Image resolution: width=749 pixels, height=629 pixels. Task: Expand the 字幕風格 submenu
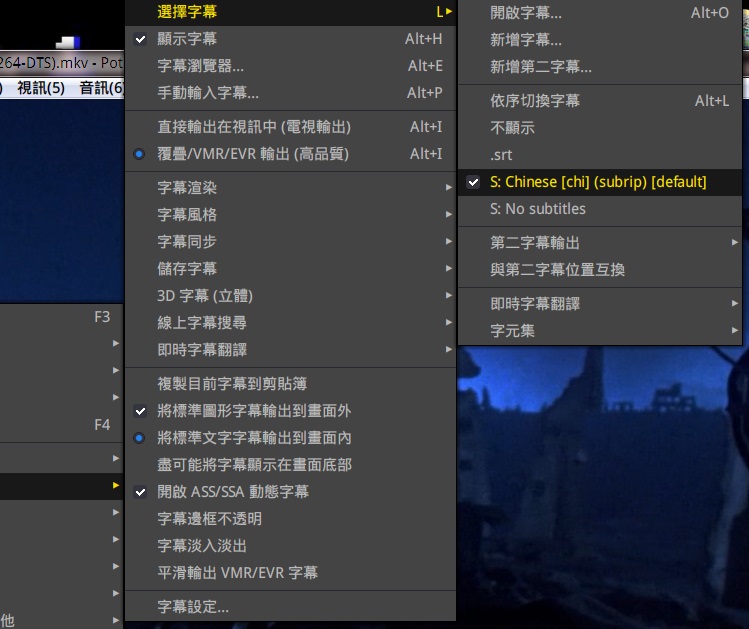pos(290,214)
